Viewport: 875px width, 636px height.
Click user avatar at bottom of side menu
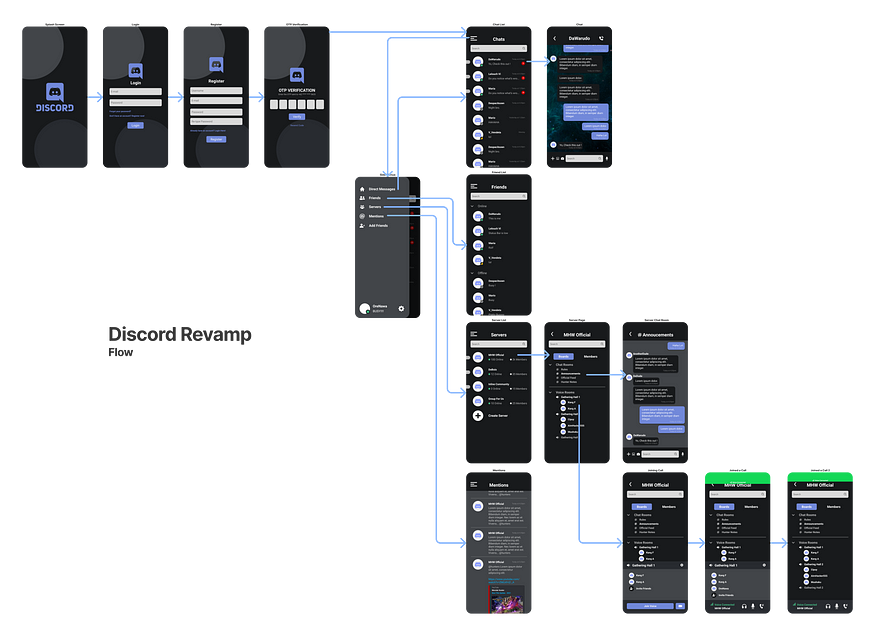pos(365,309)
